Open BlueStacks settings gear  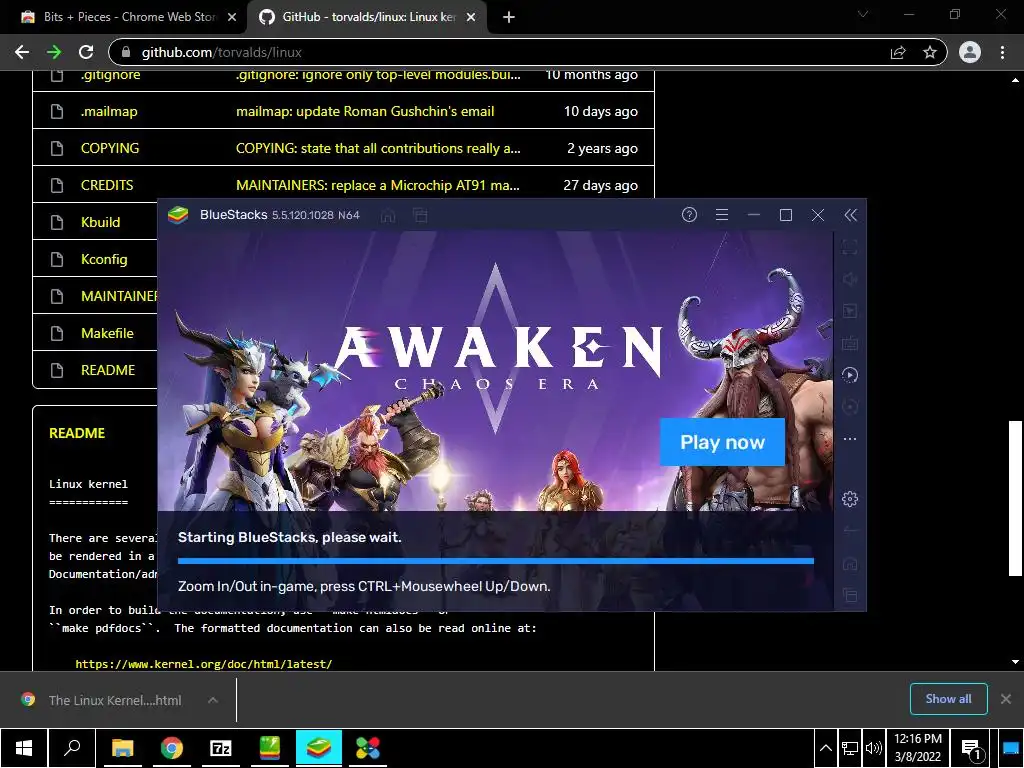[x=850, y=499]
